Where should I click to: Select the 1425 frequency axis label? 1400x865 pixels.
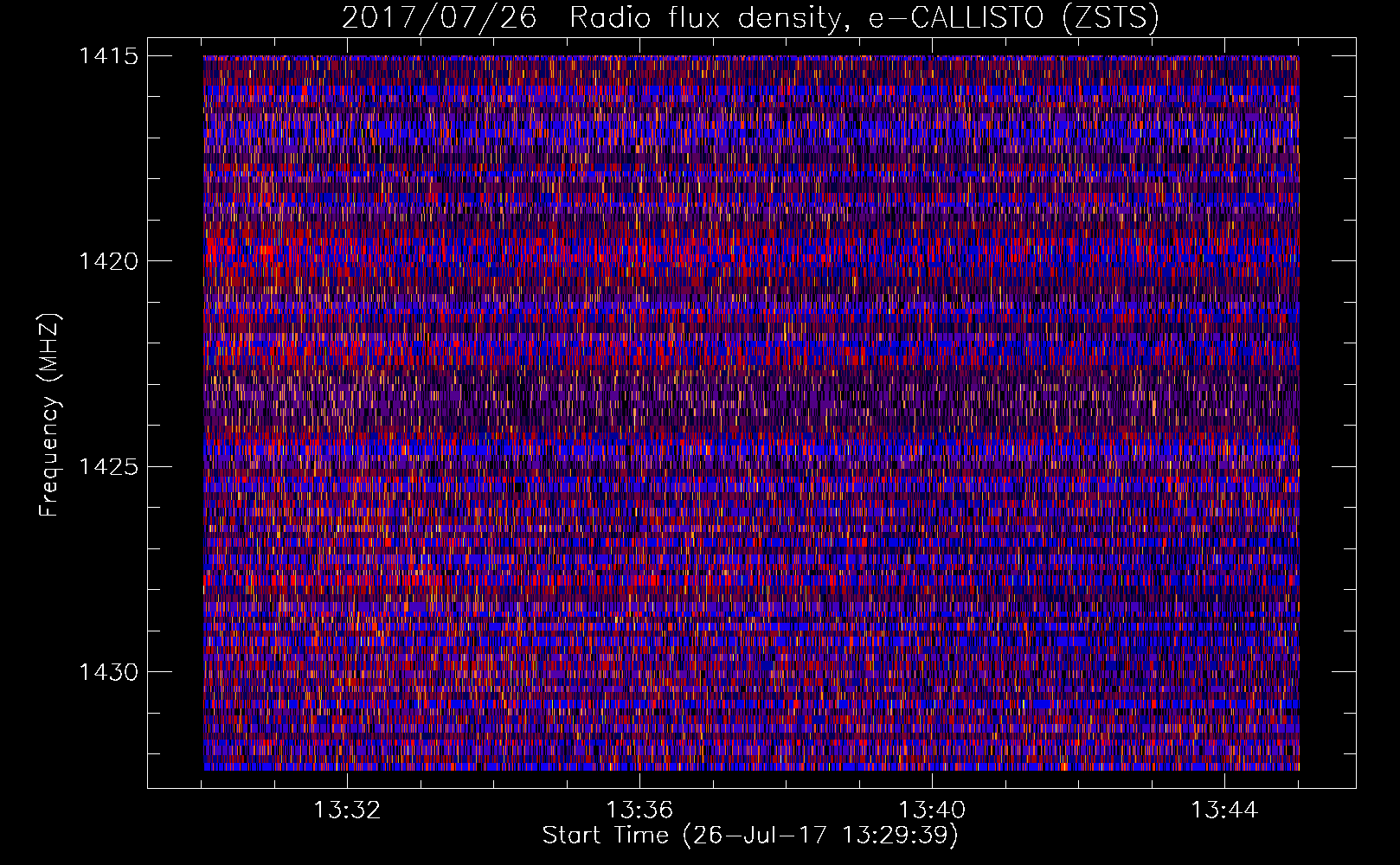click(x=109, y=467)
